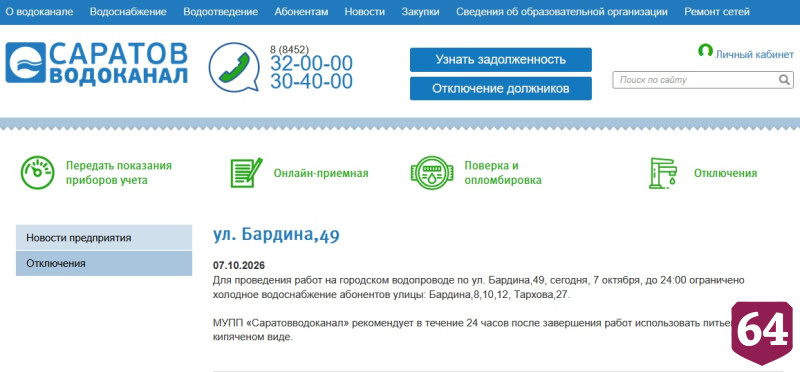Select Отключения in the sidebar
Image resolution: width=800 pixels, height=372 pixels.
(x=104, y=263)
